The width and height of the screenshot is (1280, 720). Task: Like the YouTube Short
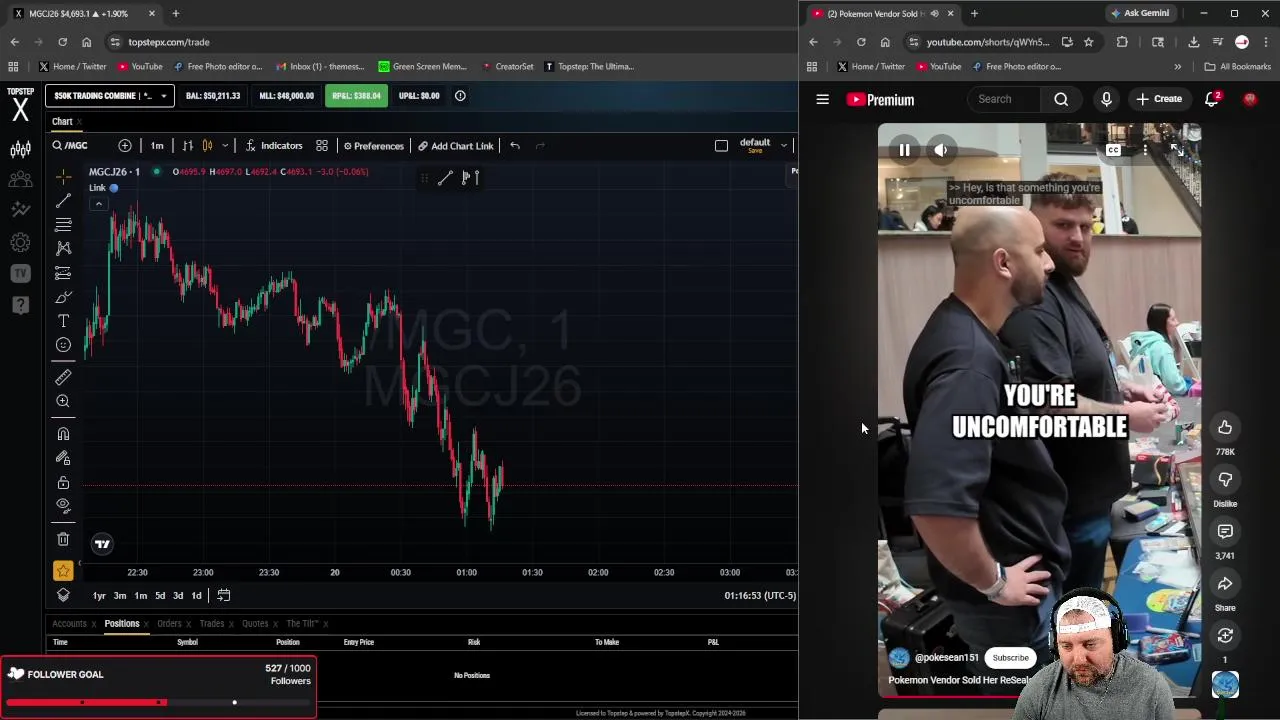(1225, 428)
